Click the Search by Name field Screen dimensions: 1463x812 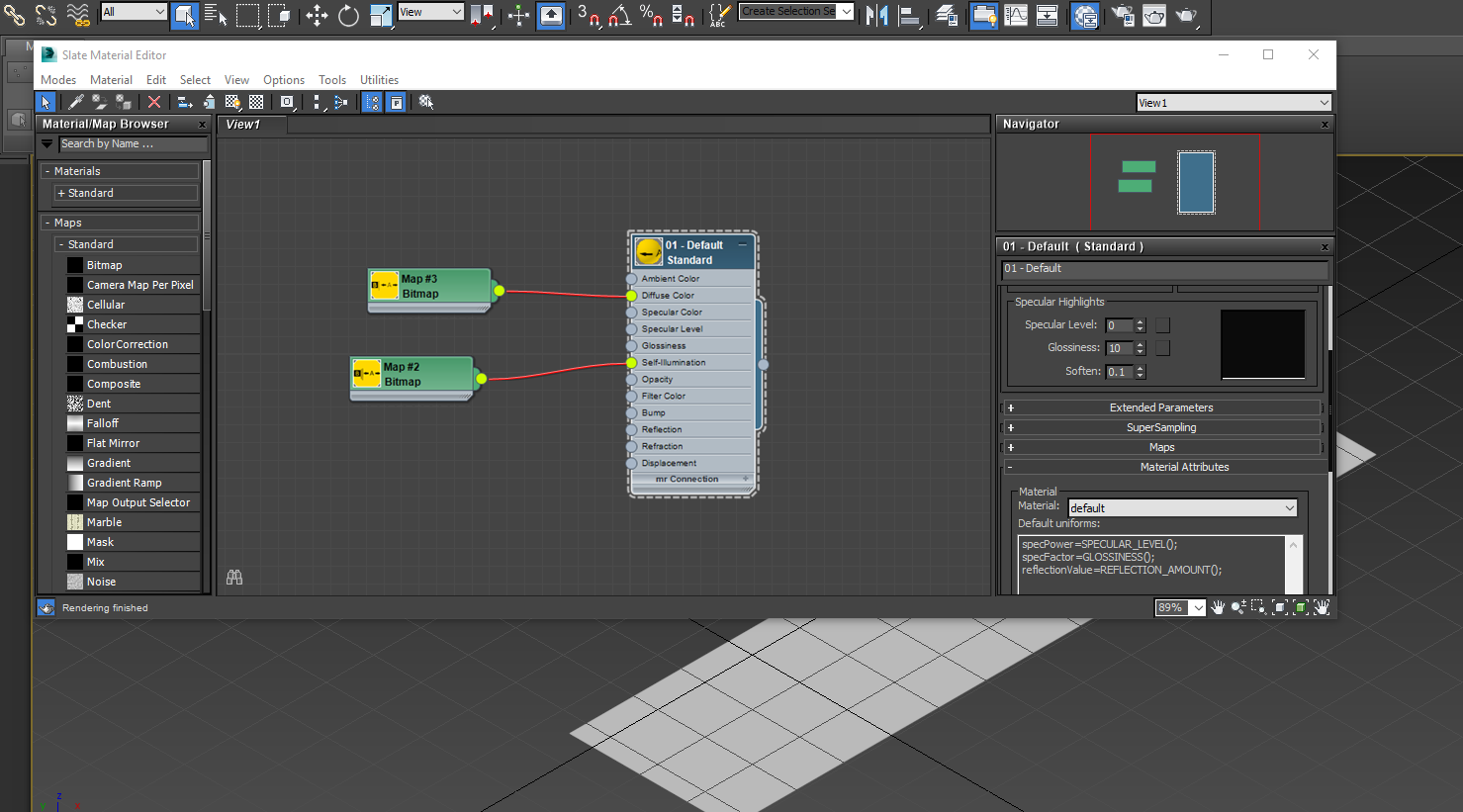(133, 143)
